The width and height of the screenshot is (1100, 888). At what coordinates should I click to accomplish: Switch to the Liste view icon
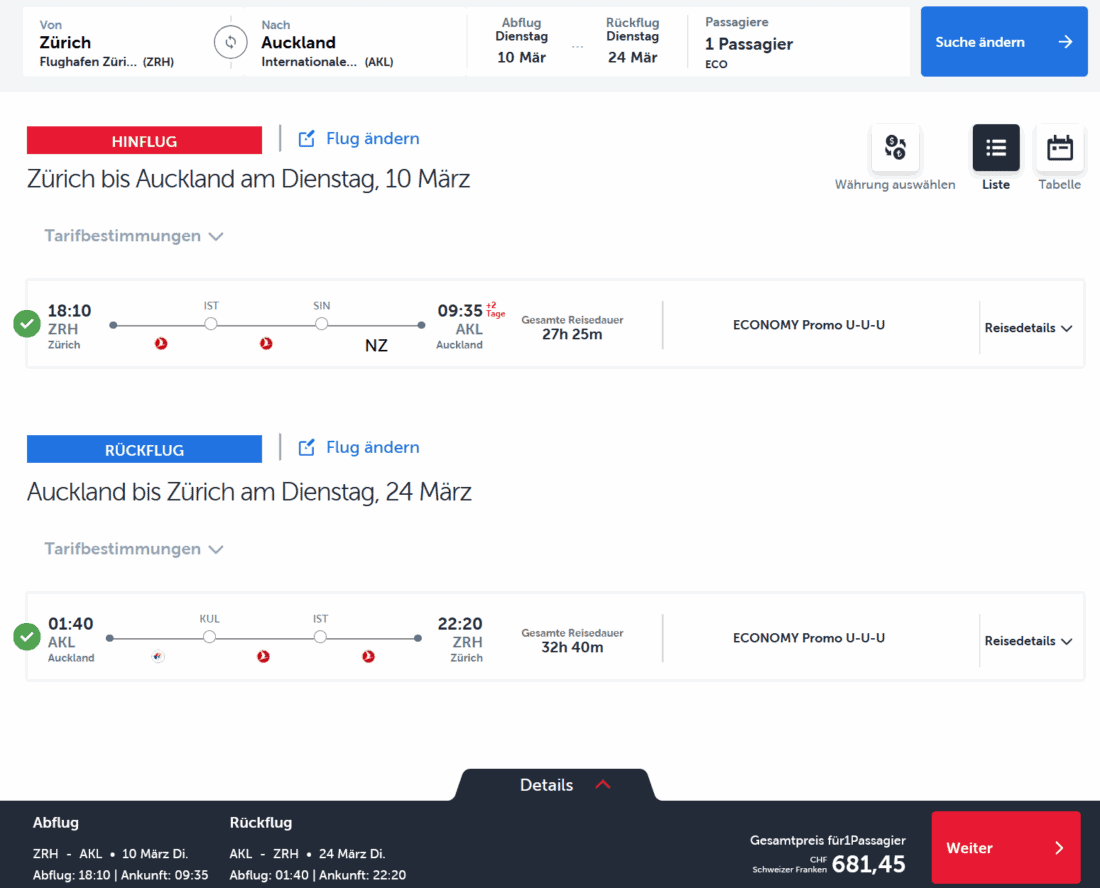click(x=996, y=149)
